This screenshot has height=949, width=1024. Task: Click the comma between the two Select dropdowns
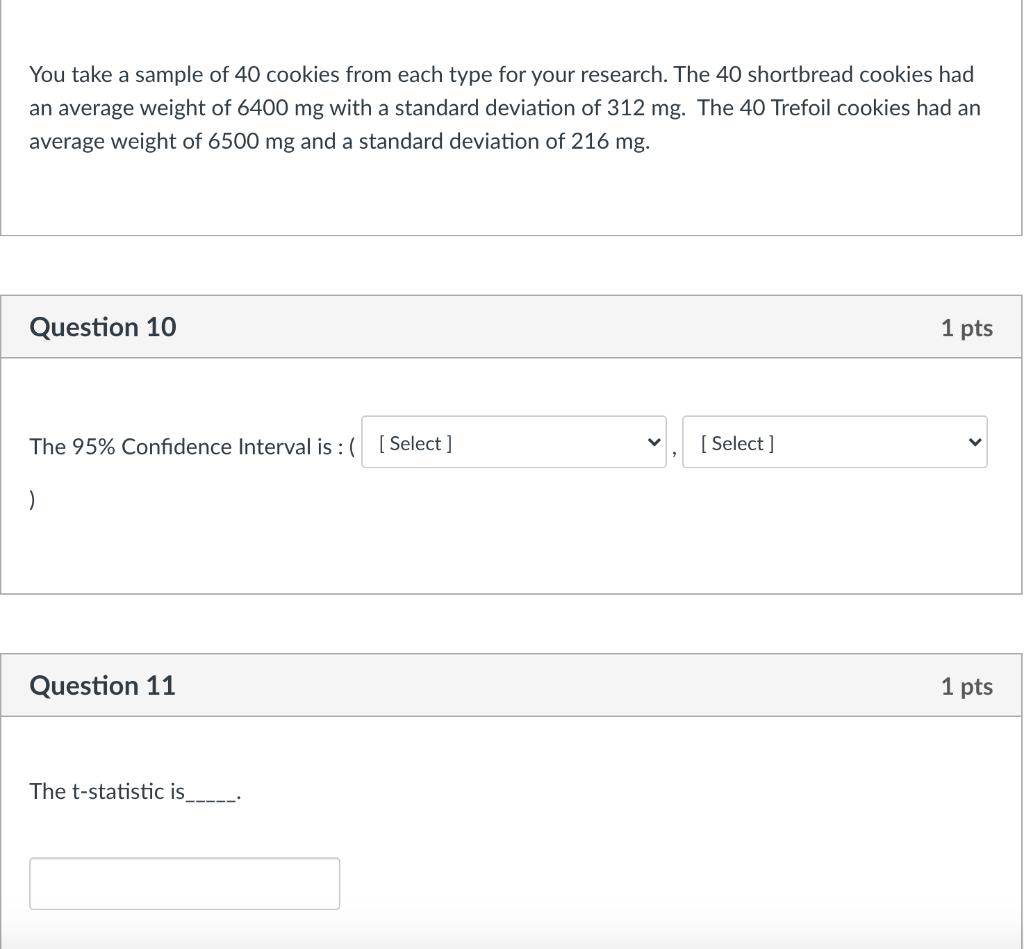click(x=675, y=454)
